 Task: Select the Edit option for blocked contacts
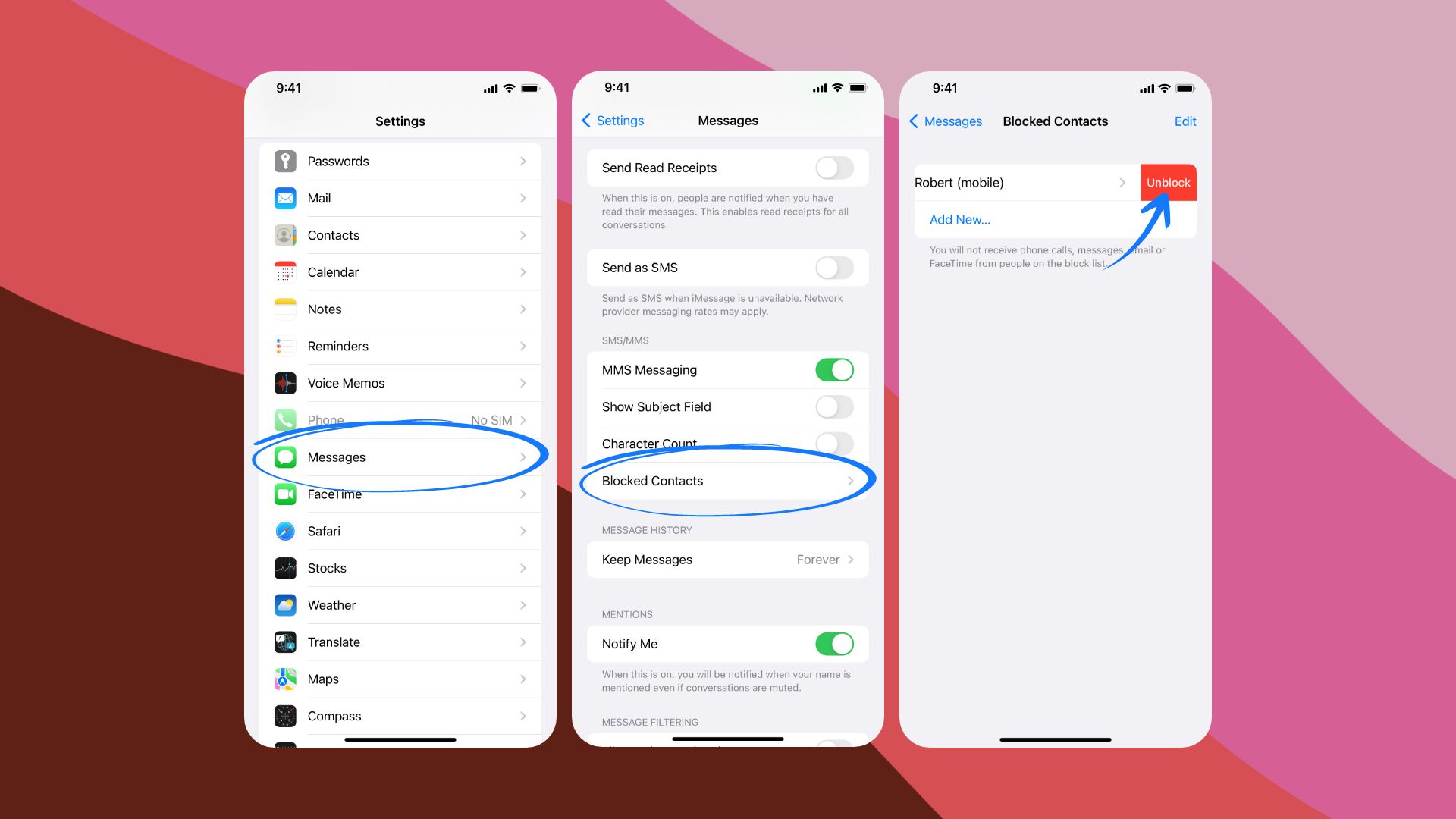coord(1185,121)
